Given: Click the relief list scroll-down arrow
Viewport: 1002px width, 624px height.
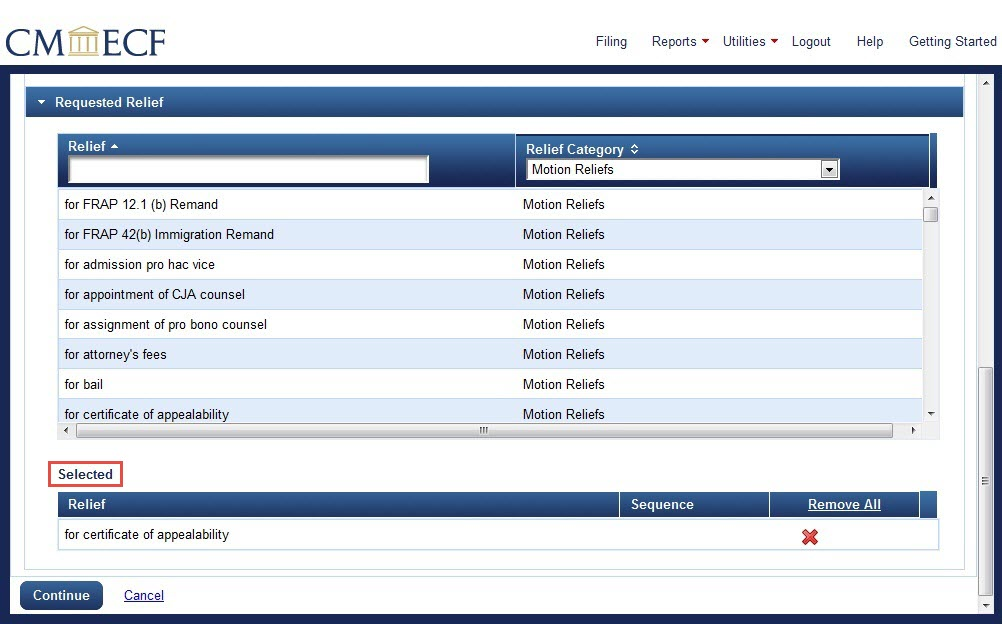Looking at the screenshot, I should pos(930,414).
